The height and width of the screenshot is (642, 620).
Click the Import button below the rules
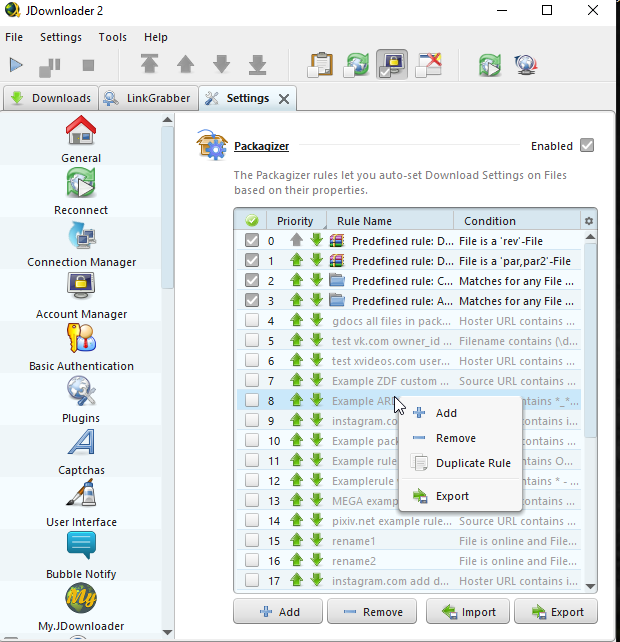(468, 612)
